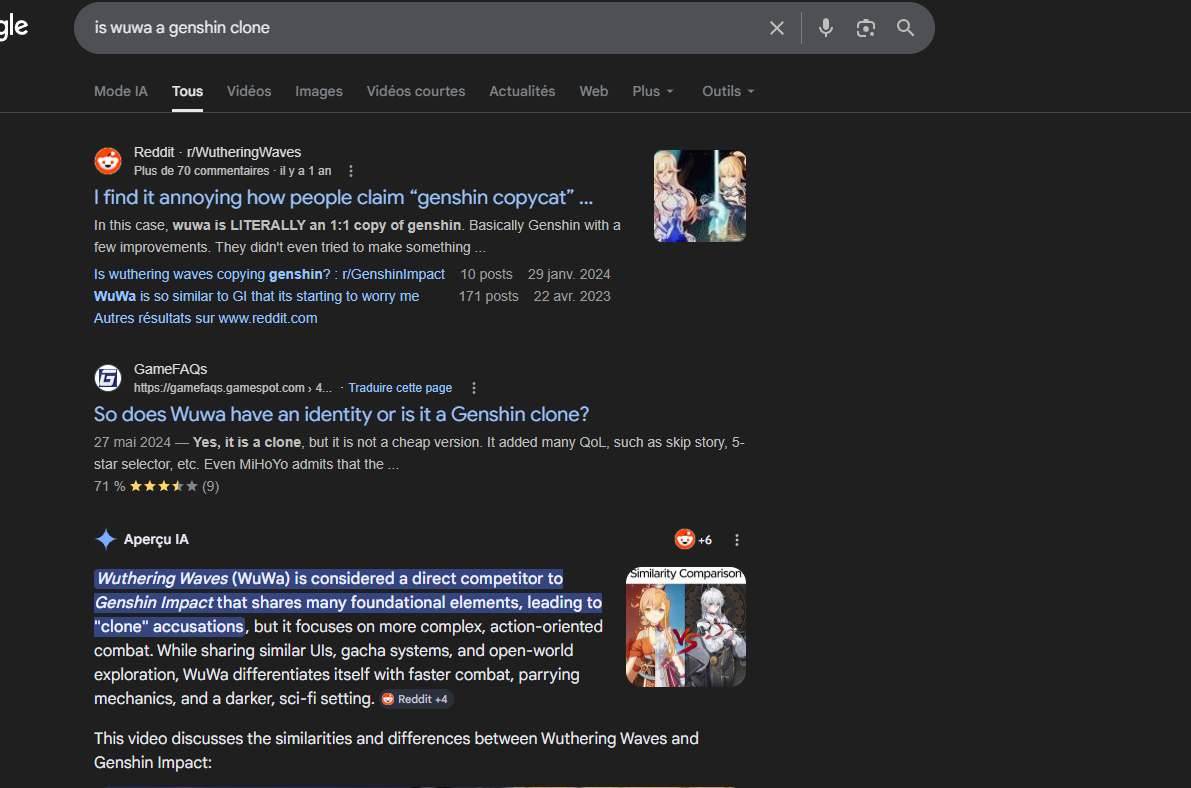Click Traduire cette page link
Screen dimensions: 1191x788
click(x=400, y=388)
